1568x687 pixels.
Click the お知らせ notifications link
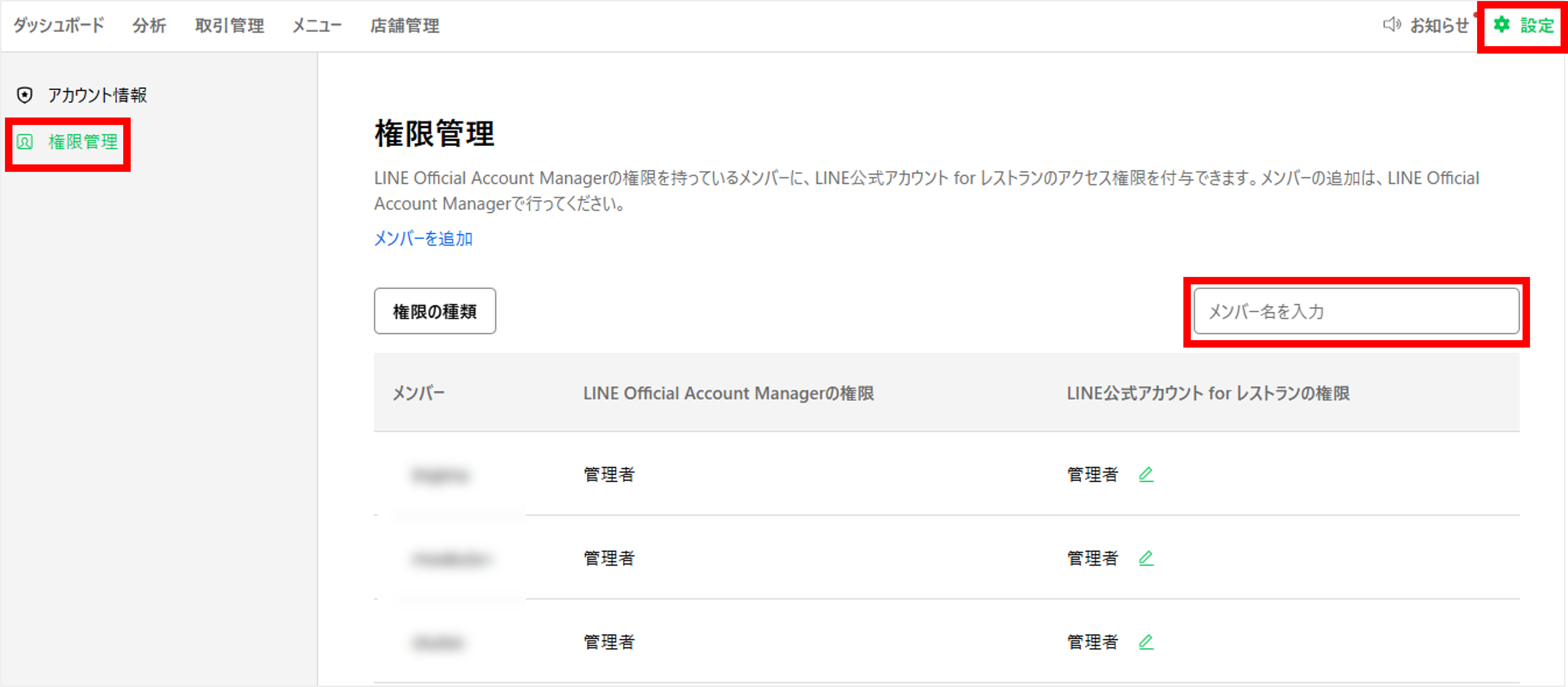(1439, 25)
